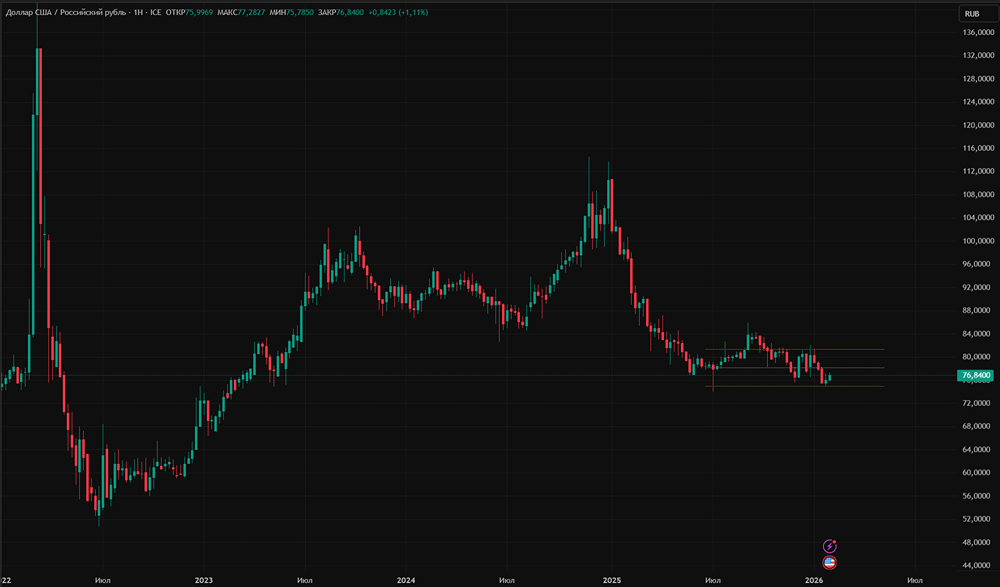Click the 44,0000 price scale label

(x=978, y=565)
